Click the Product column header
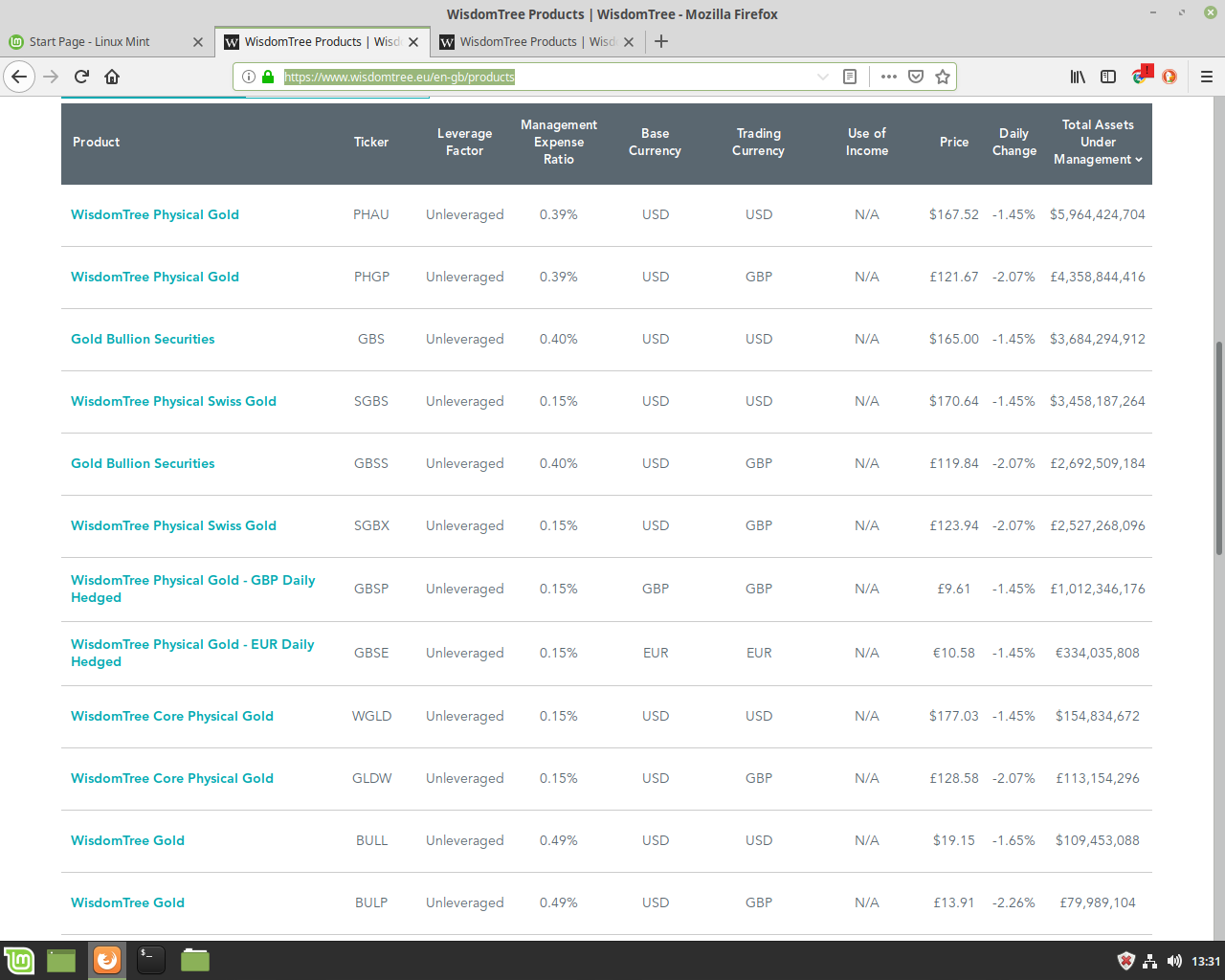The image size is (1225, 980). point(96,142)
